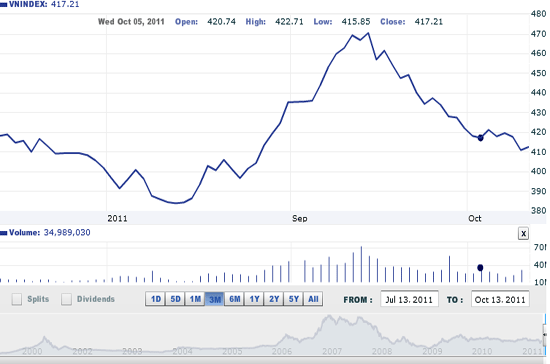Click the range slider handle on overview chart

[545, 335]
